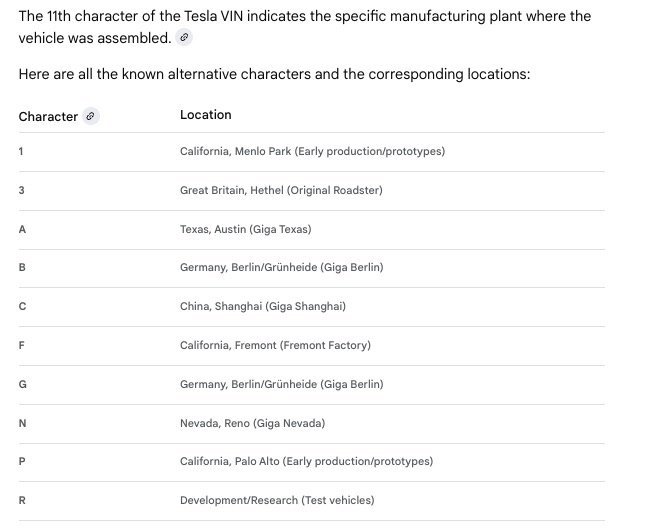
Task: Select the China, Shanghai (Giga Shanghai) cell
Action: [263, 306]
